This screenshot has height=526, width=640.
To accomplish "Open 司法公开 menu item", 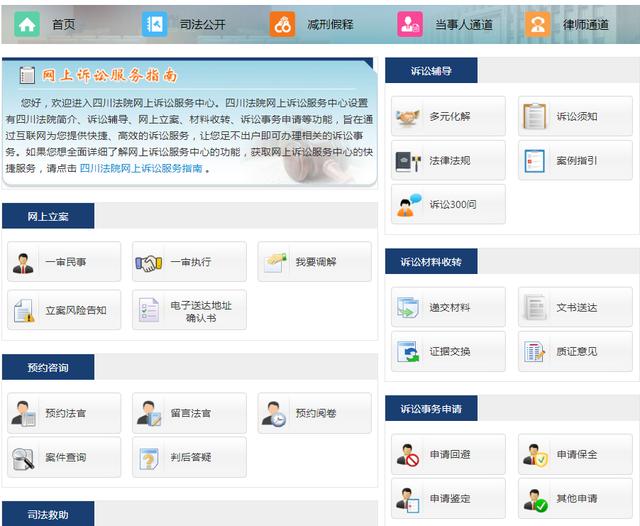I will click(x=202, y=24).
